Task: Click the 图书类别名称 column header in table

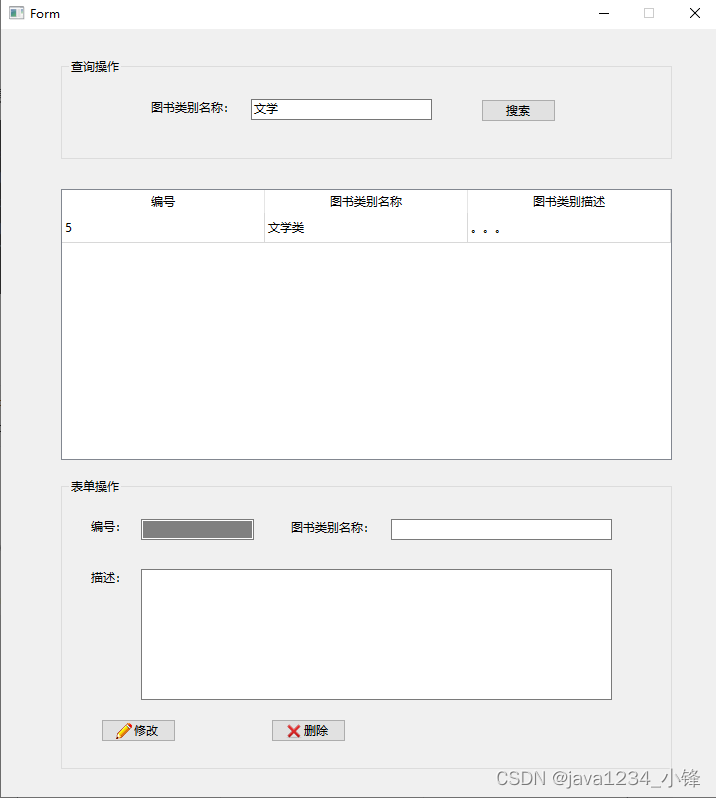Action: (x=366, y=202)
